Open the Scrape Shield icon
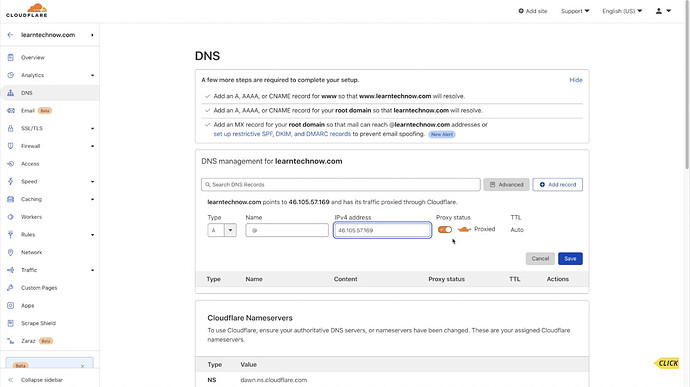The height and width of the screenshot is (387, 690). click(x=11, y=323)
